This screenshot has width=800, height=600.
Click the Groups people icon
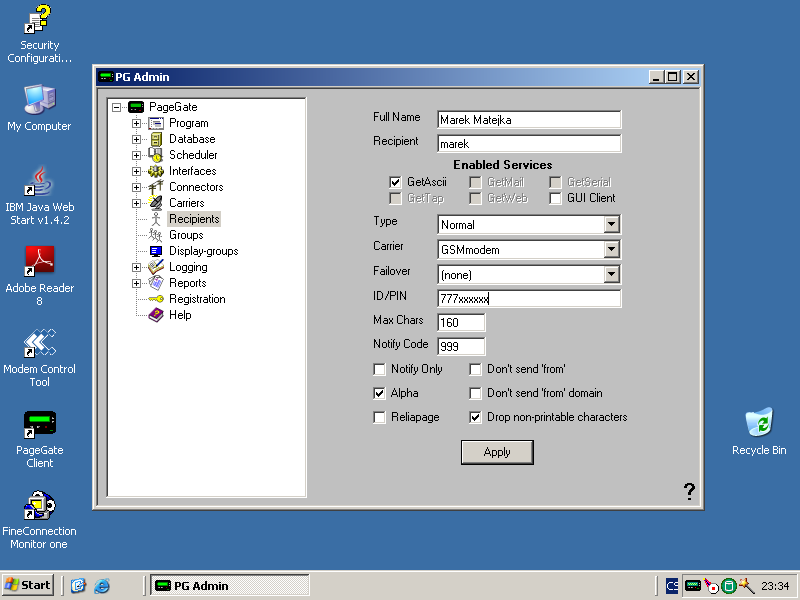click(156, 235)
